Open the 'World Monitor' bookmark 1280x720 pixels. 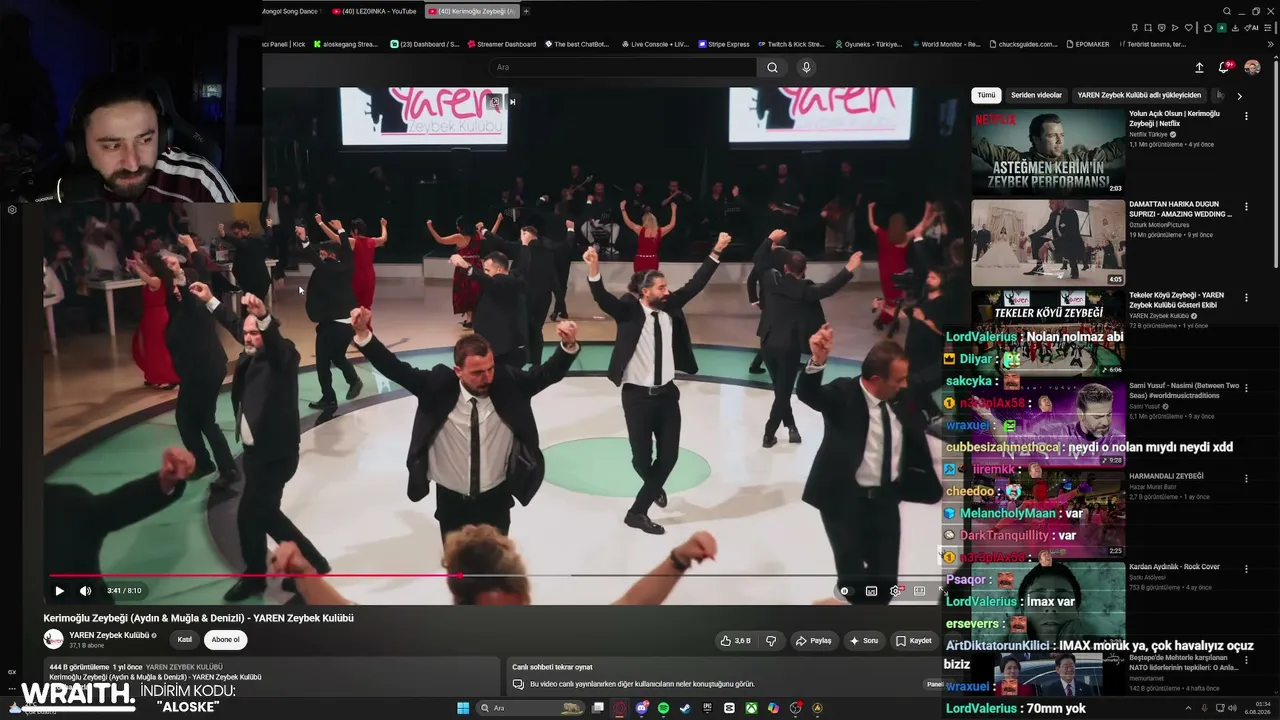[945, 44]
